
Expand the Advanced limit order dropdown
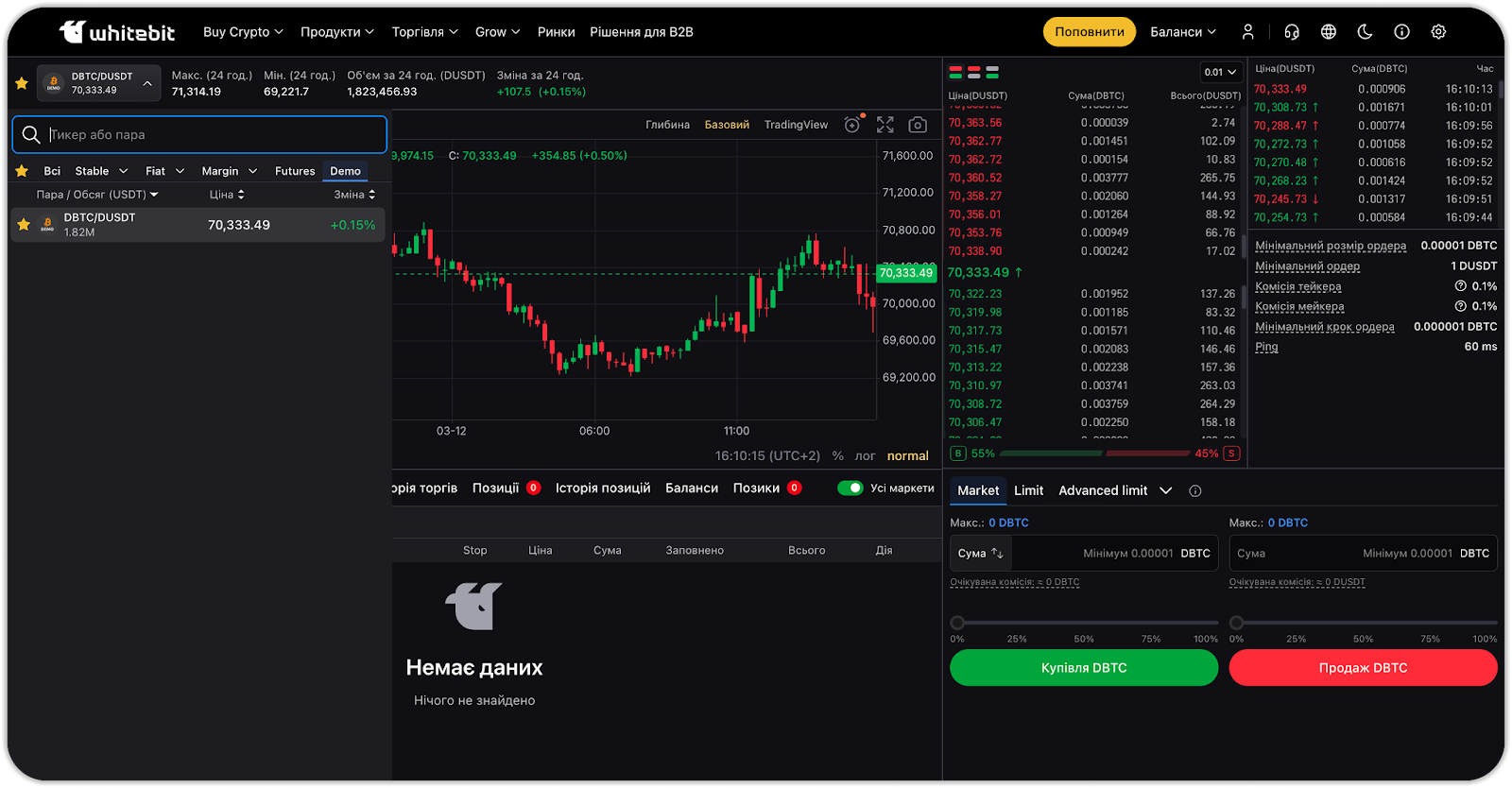tap(1165, 490)
